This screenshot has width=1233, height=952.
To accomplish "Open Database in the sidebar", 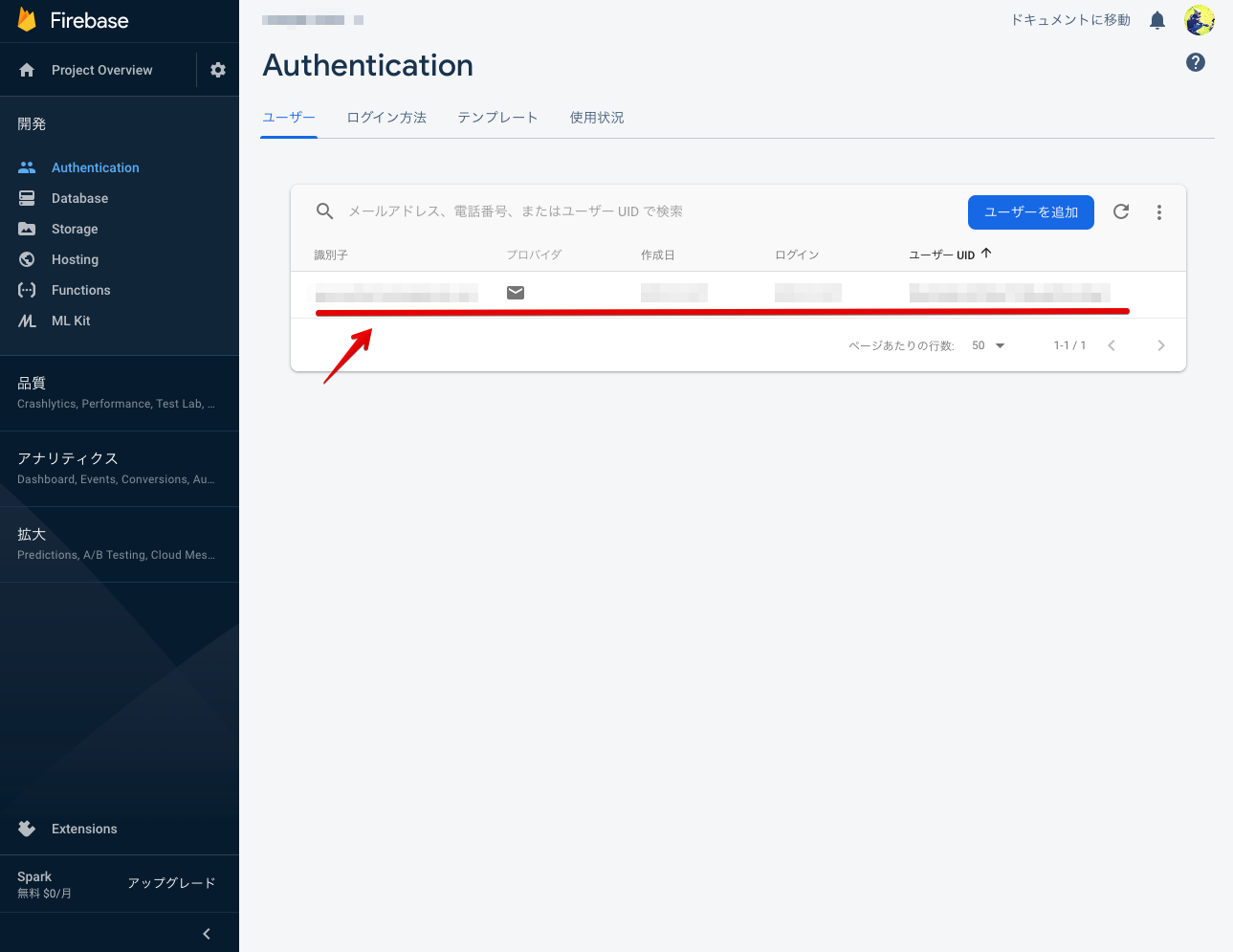I will 79,198.
